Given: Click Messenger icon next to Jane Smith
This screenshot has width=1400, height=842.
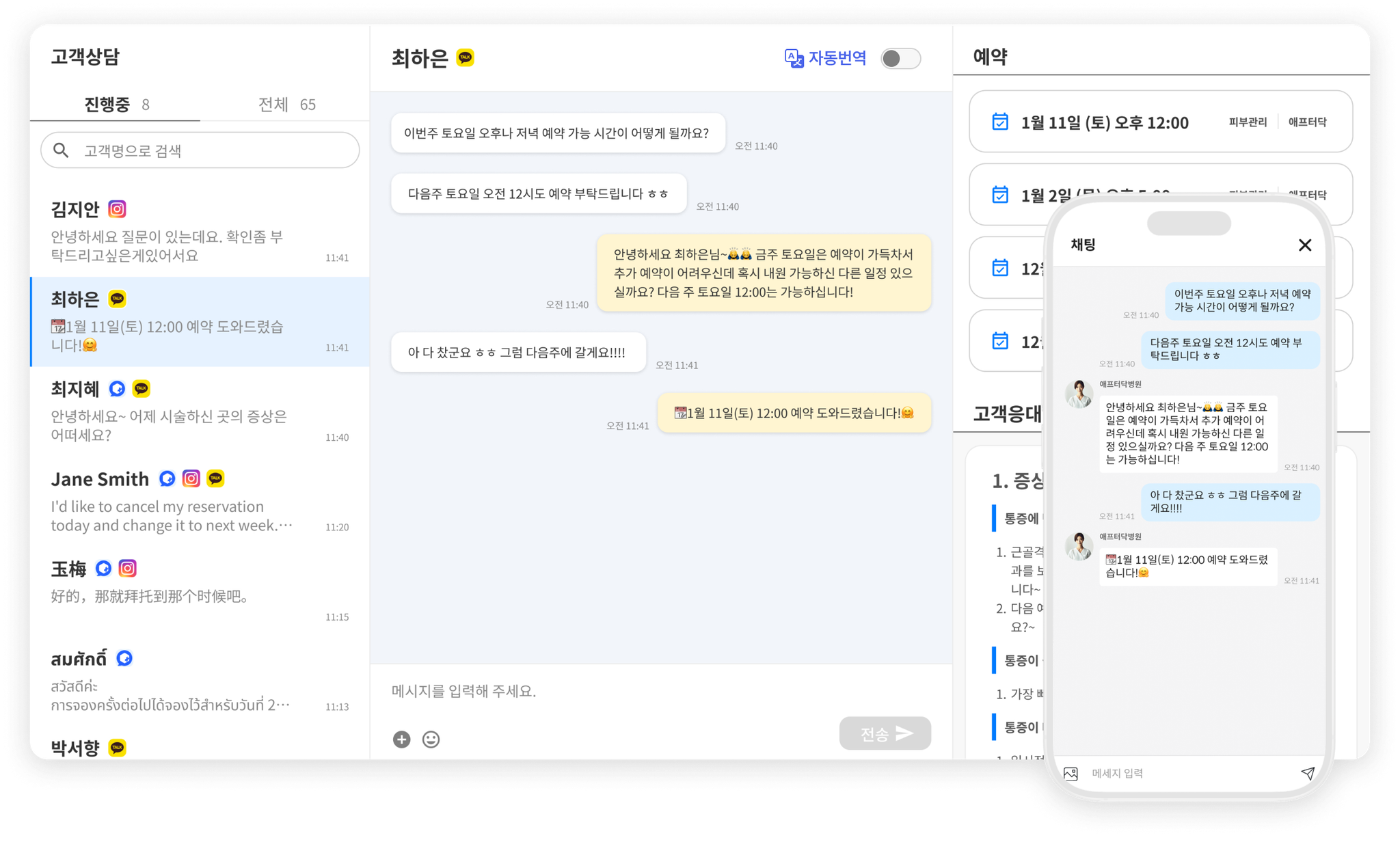Looking at the screenshot, I should (167, 478).
